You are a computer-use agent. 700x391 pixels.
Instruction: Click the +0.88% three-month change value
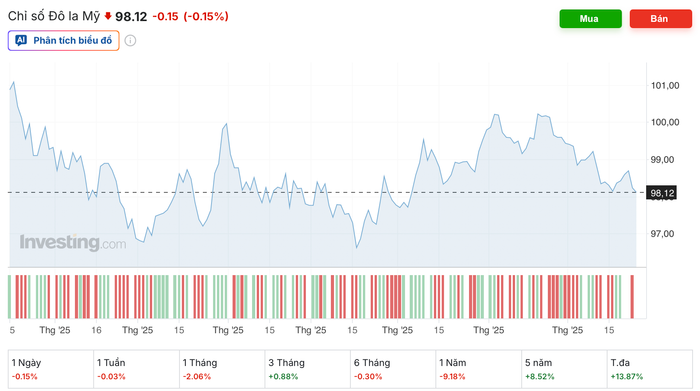pyautogui.click(x=283, y=376)
